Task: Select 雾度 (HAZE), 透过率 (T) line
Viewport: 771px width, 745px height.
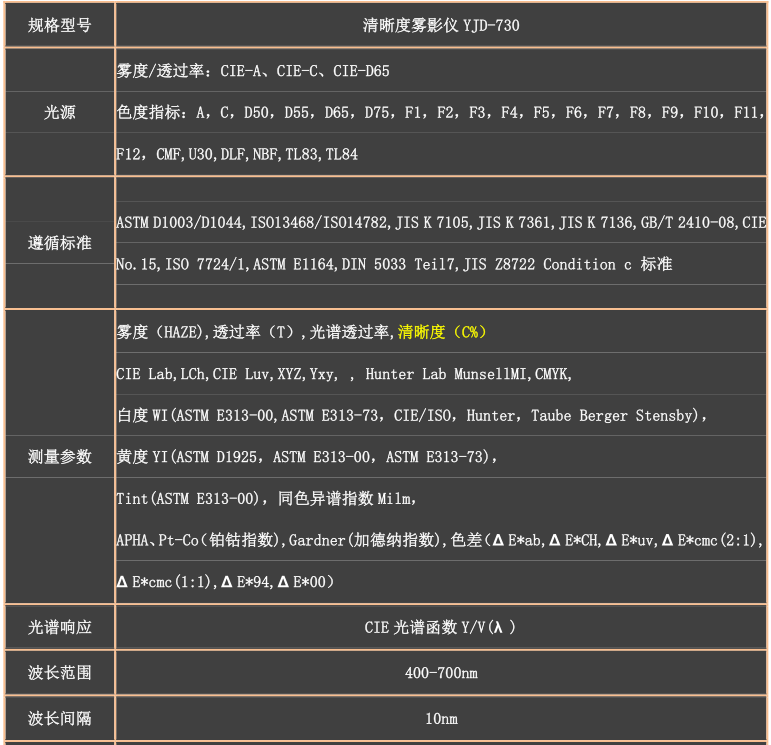Action: click(301, 332)
